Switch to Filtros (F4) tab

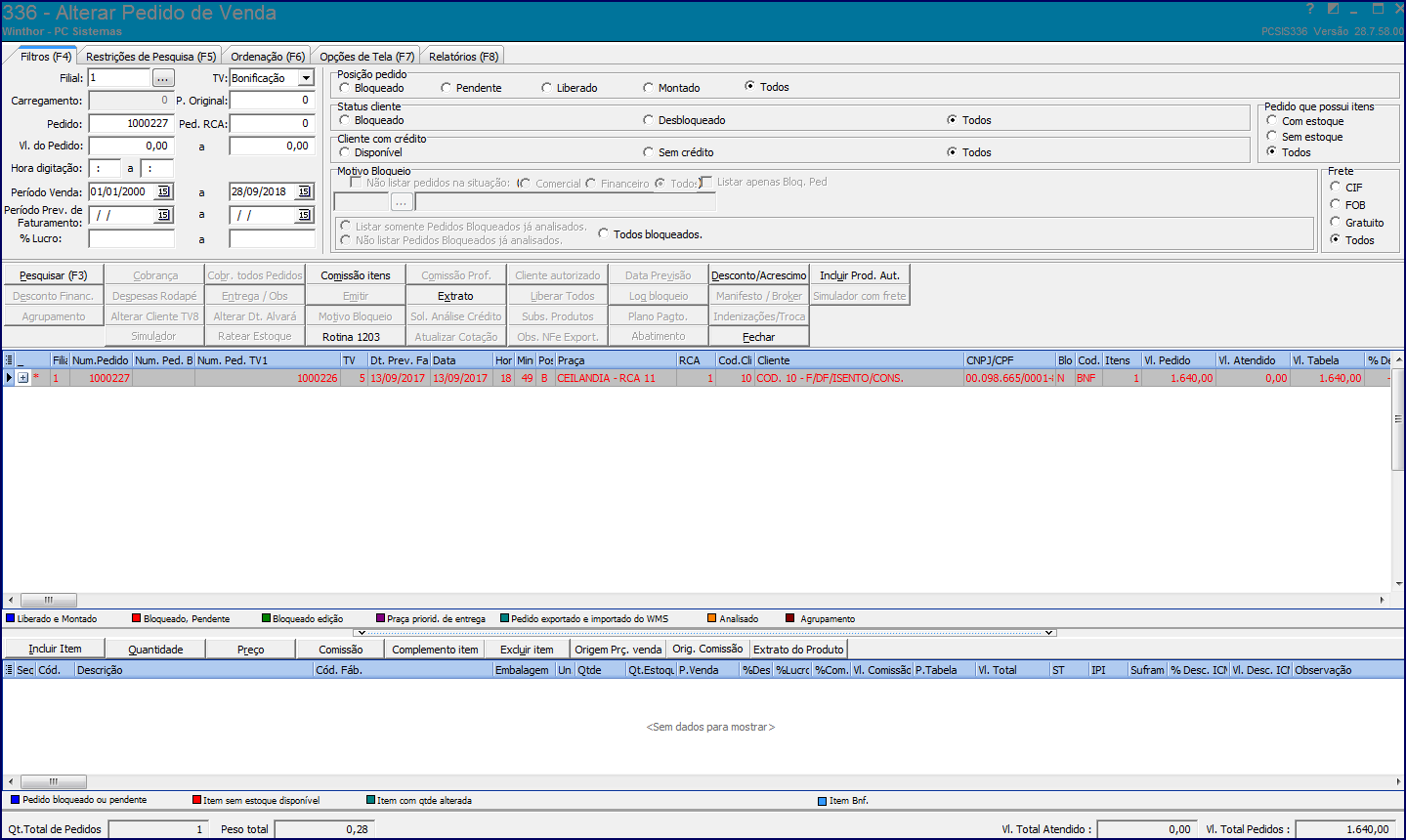tap(45, 57)
